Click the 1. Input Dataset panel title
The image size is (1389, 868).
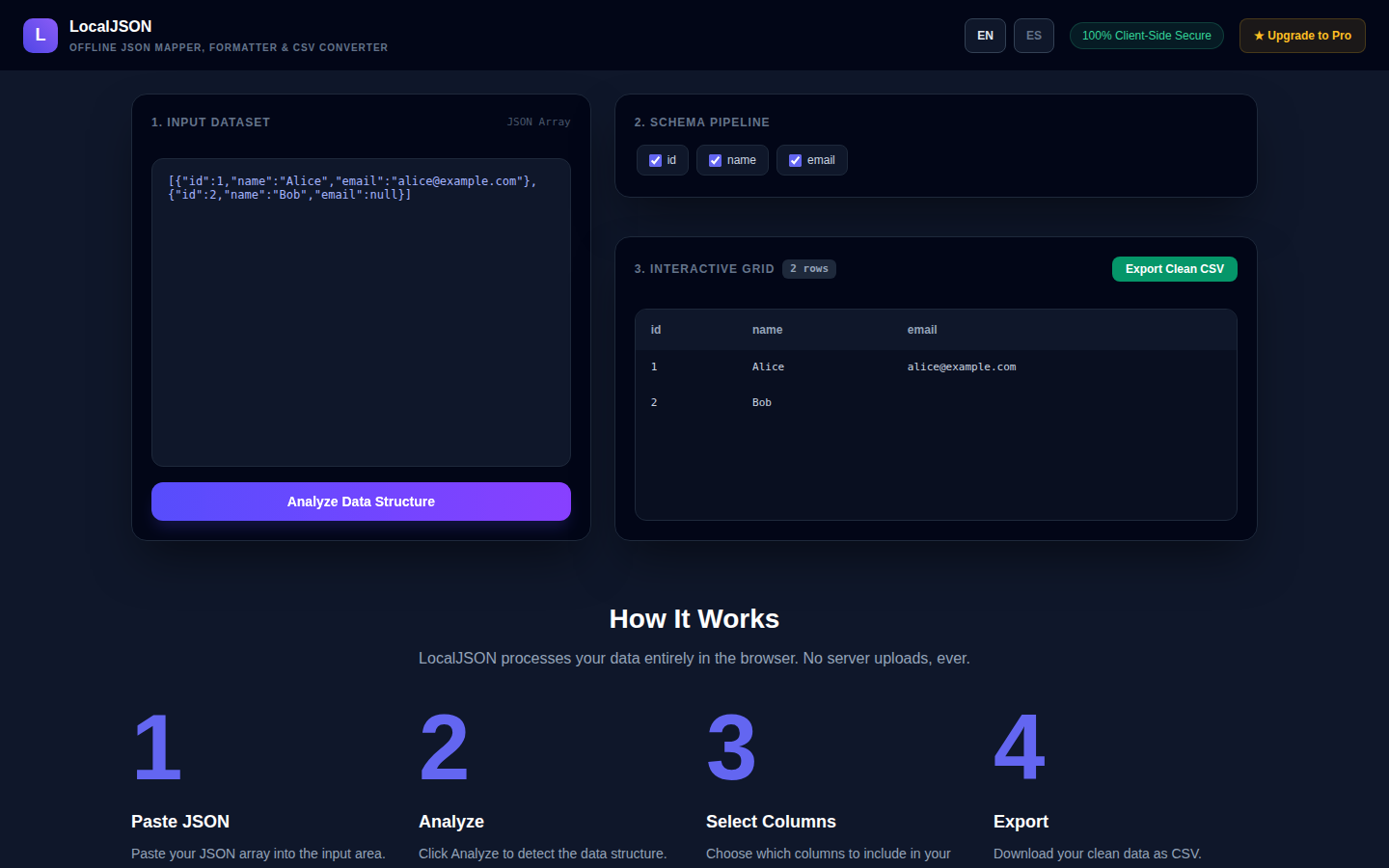tap(210, 122)
